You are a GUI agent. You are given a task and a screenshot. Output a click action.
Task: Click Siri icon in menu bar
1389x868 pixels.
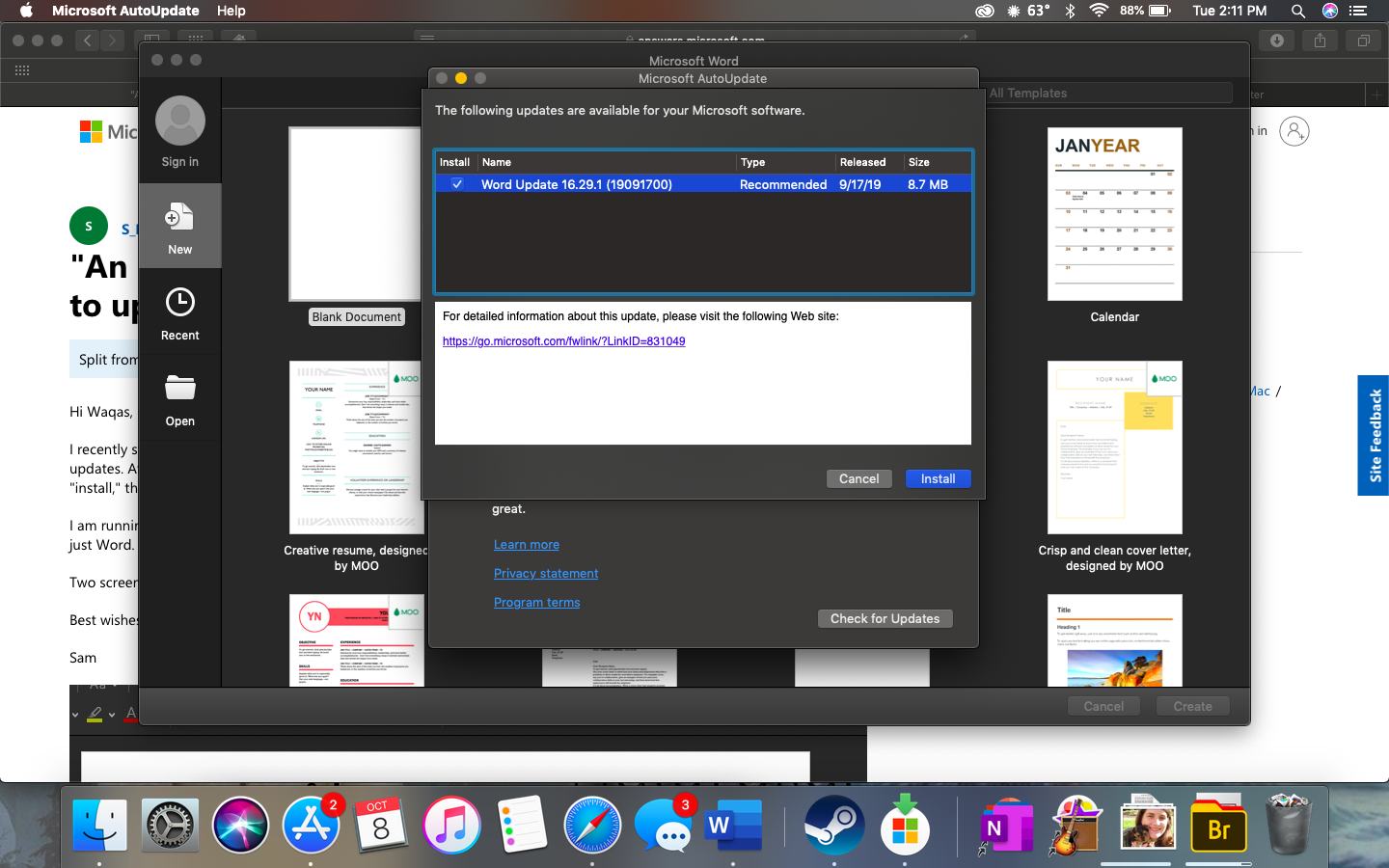[x=1330, y=11]
